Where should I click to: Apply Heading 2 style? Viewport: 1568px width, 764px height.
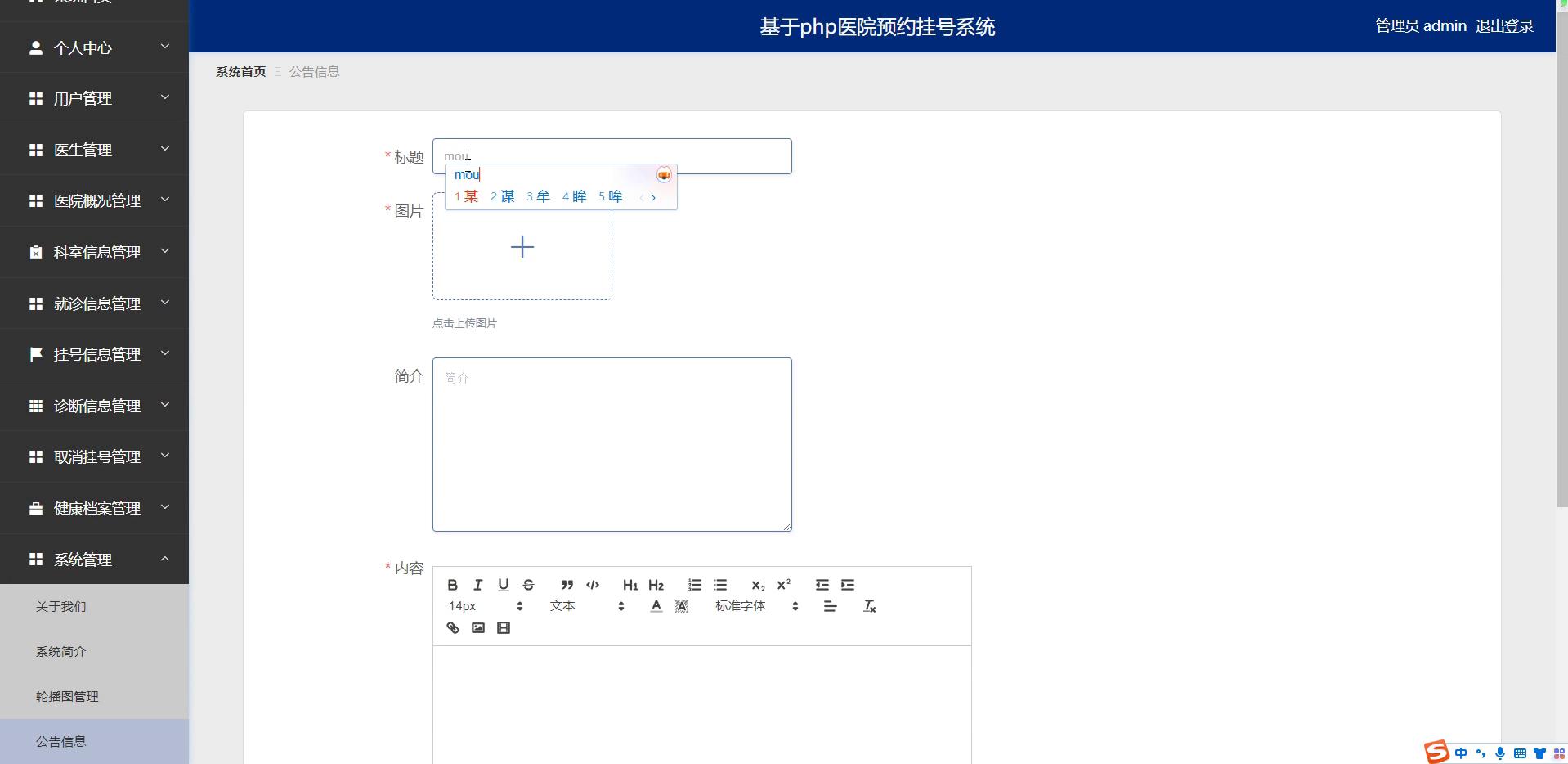pyautogui.click(x=656, y=585)
